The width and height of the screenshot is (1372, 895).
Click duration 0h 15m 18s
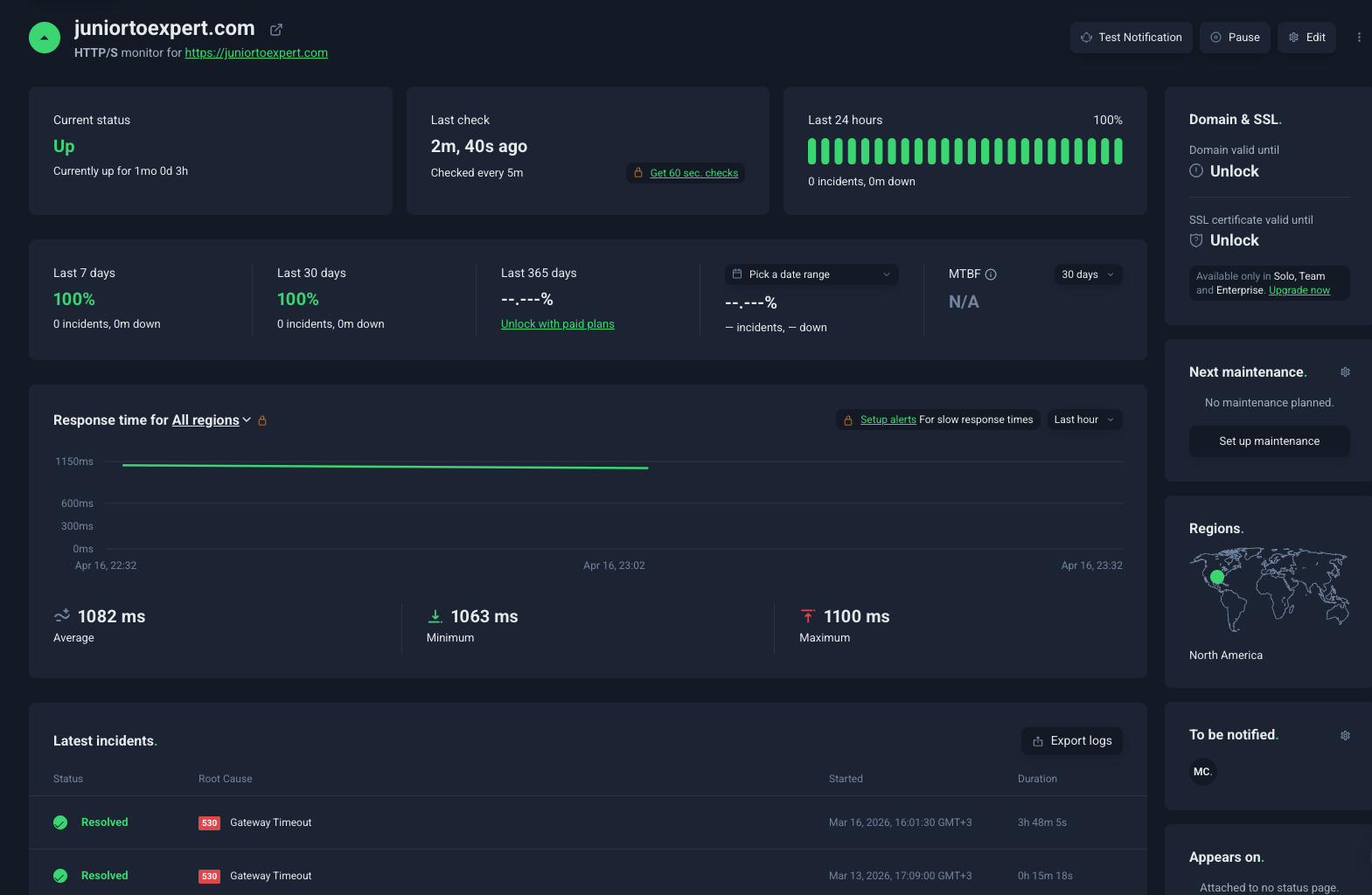1045,876
